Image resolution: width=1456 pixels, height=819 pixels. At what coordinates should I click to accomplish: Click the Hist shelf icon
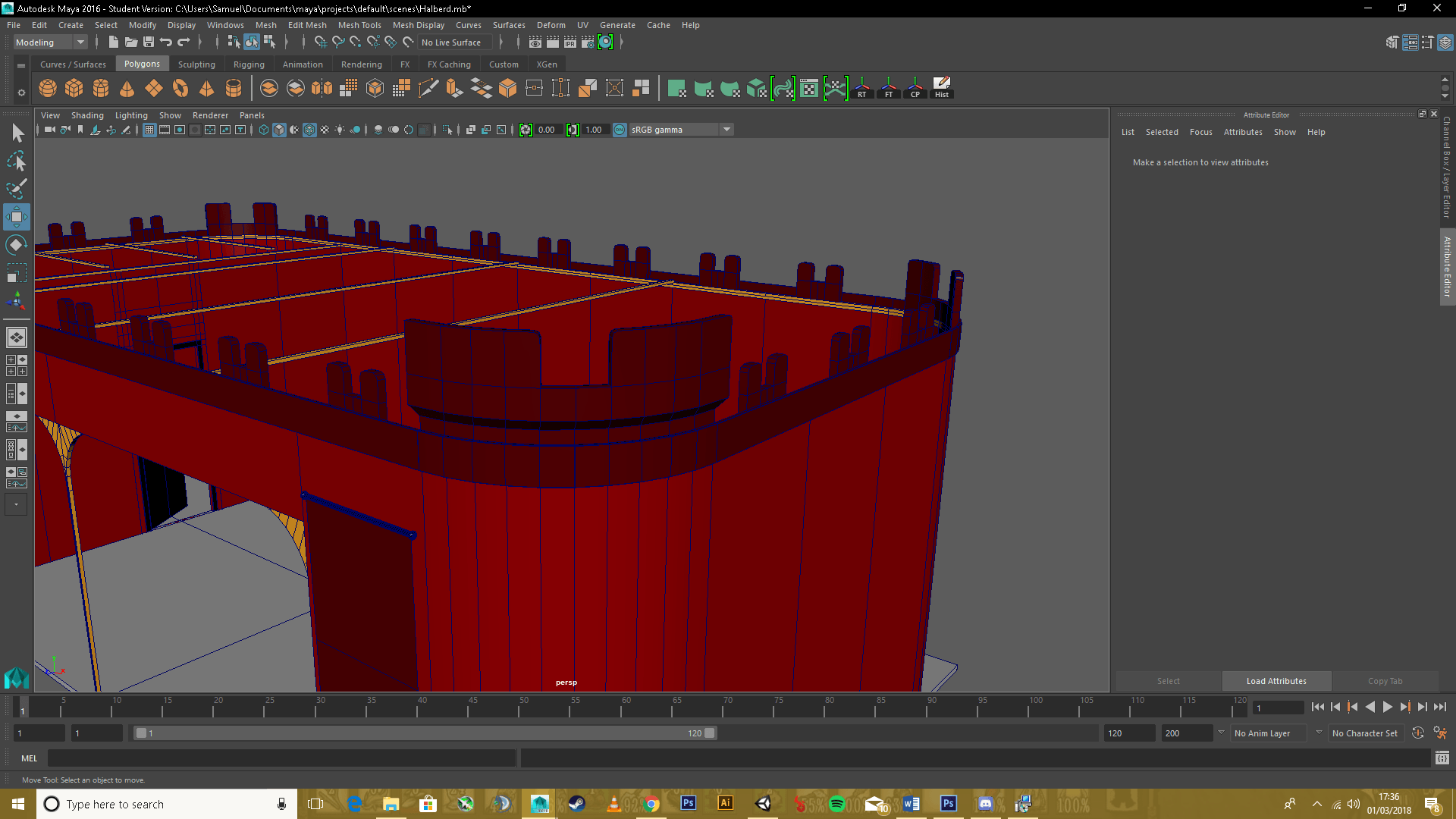pyautogui.click(x=942, y=88)
